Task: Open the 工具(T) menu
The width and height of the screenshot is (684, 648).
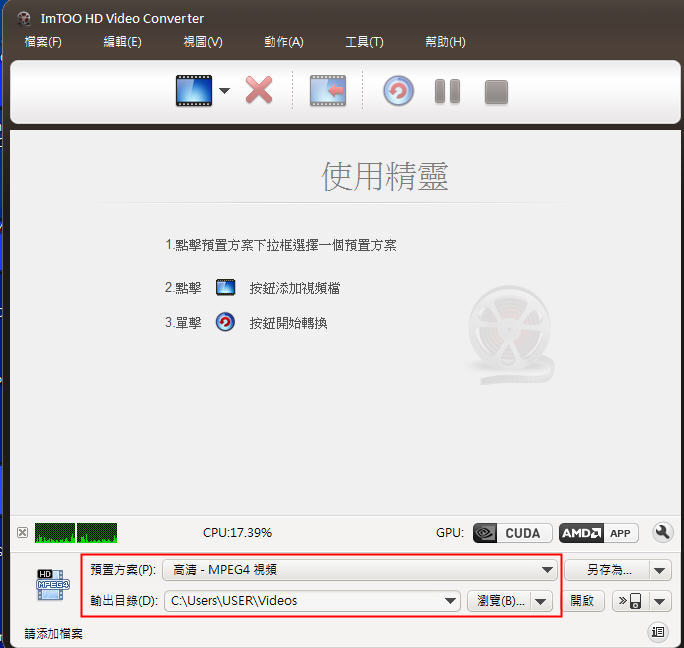Action: 364,42
